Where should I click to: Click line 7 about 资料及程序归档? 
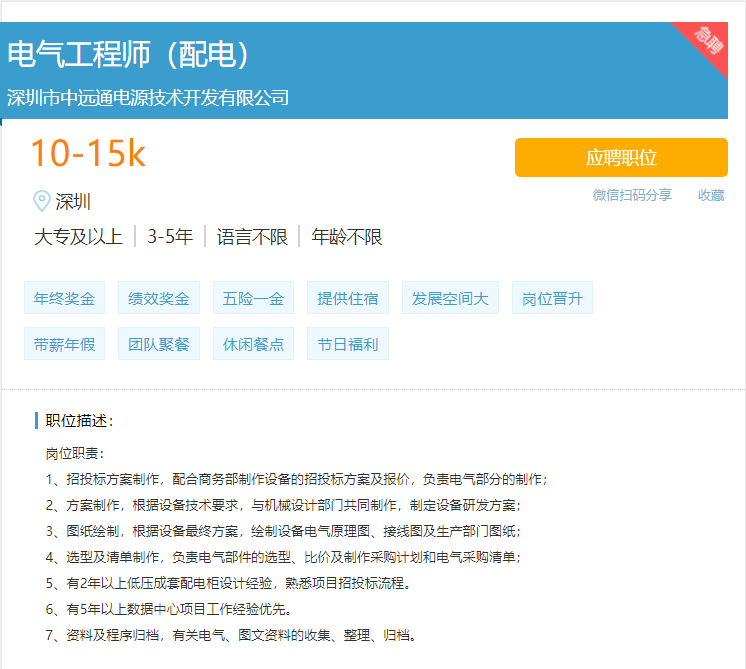coord(231,635)
